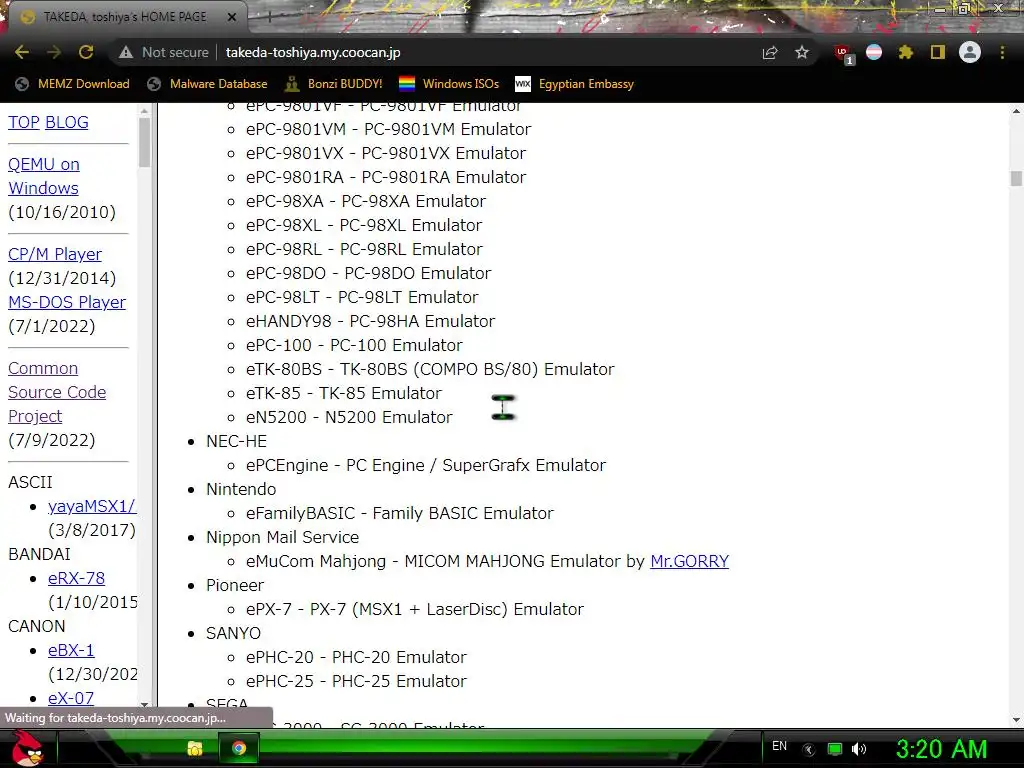
Task: Click the ePC-100 - PC-100 Emulator entry
Action: click(354, 345)
